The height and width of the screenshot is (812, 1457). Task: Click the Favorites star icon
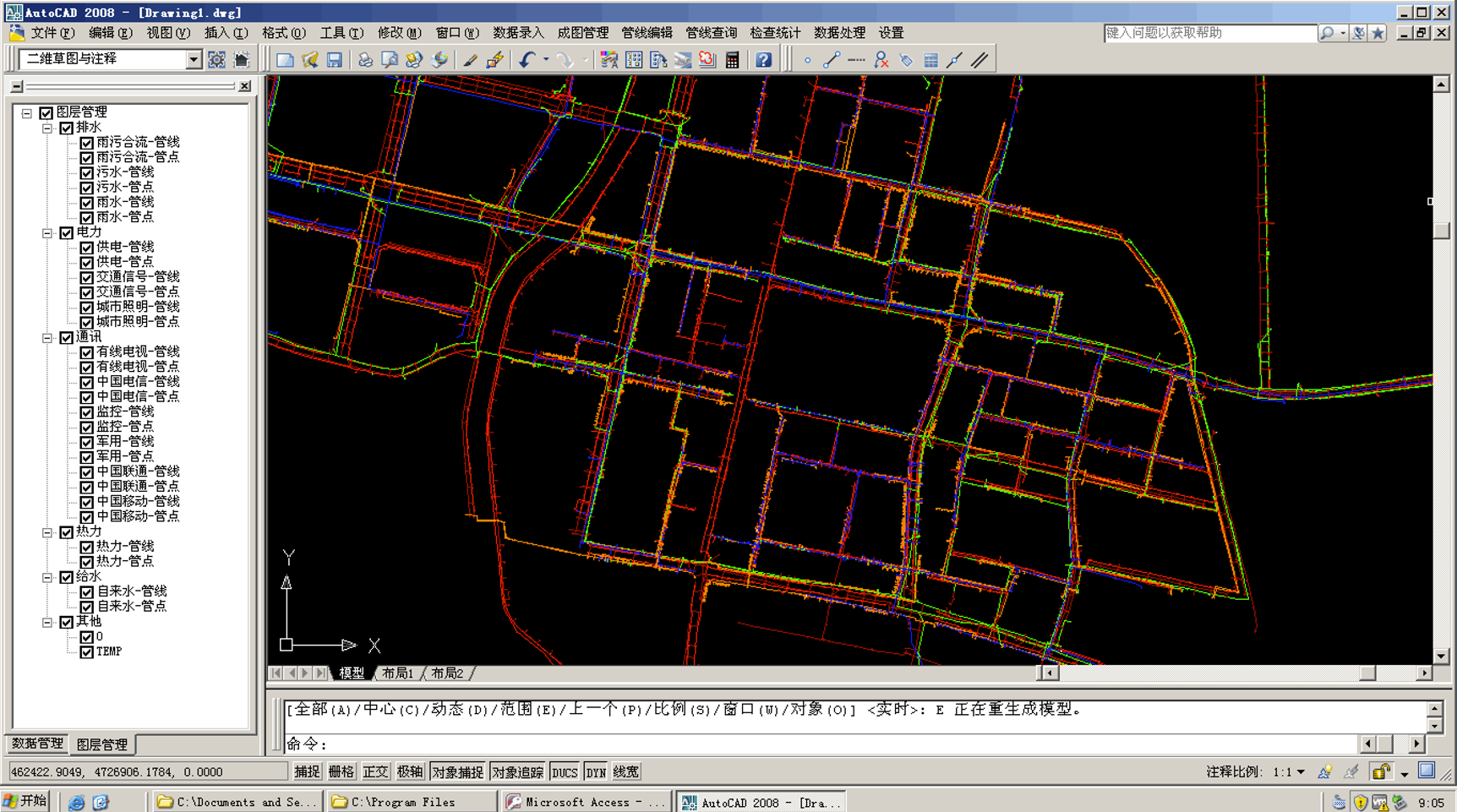pyautogui.click(x=1378, y=33)
